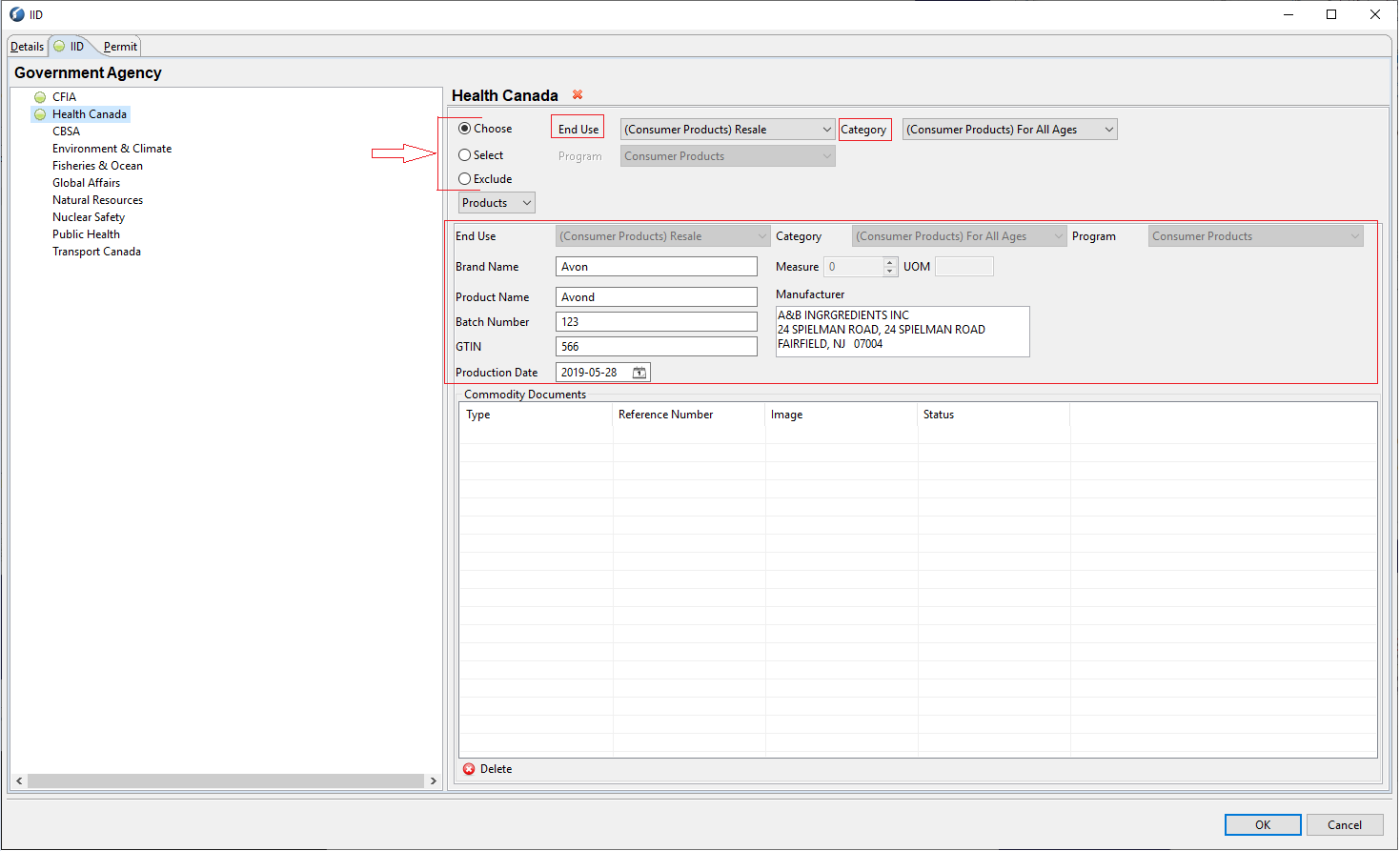
Task: Increase Measure with the up spinner arrow
Action: pos(890,262)
